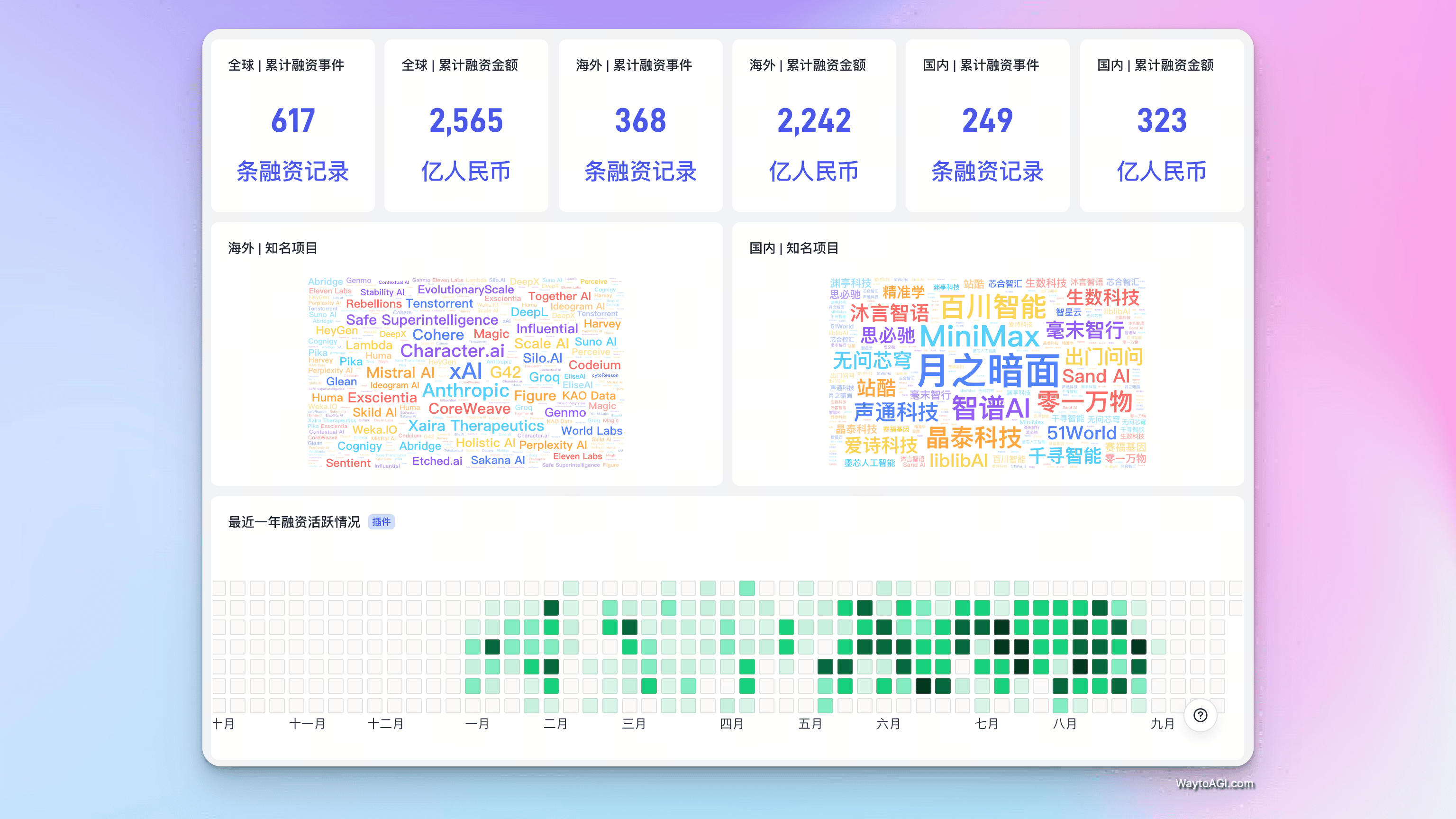Screen dimensions: 1456x819
Task: Select the 368 overseas funding events value
Action: tap(640, 120)
